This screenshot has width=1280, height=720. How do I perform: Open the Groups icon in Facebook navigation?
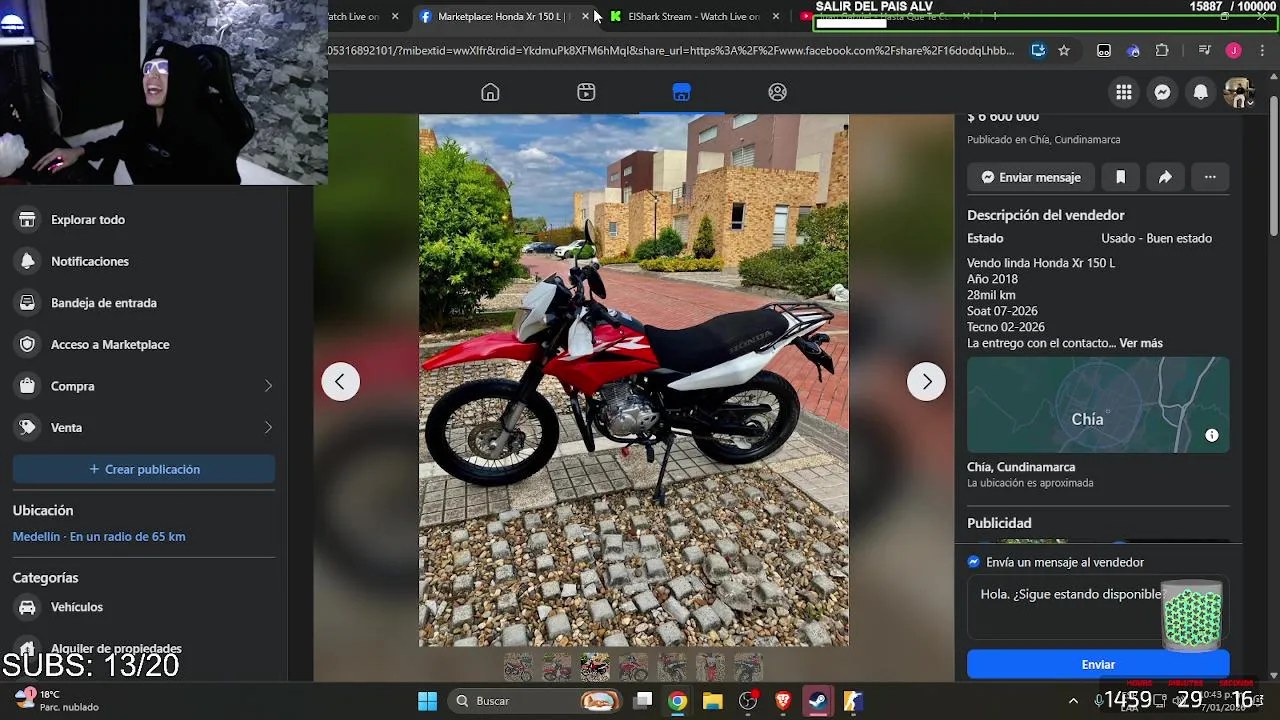pyautogui.click(x=777, y=92)
